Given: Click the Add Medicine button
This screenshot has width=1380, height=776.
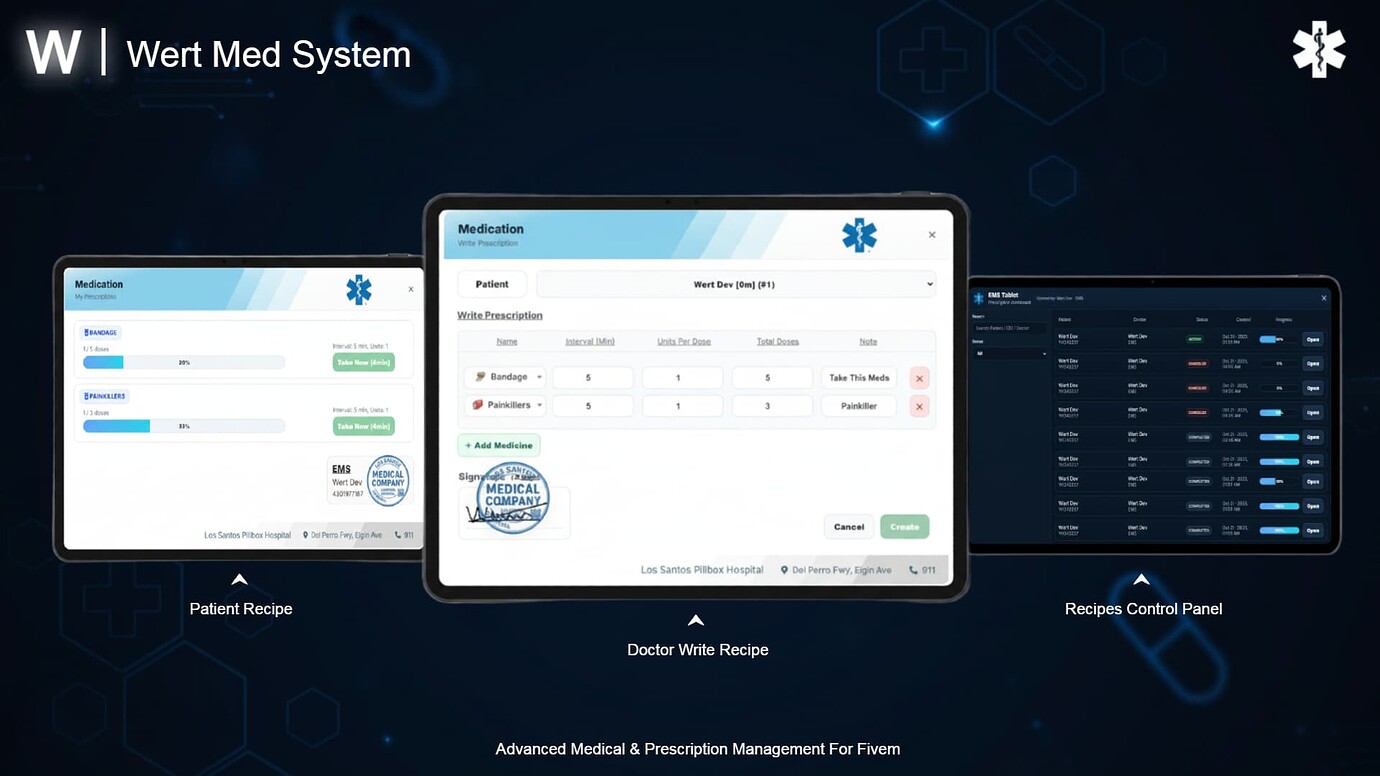Looking at the screenshot, I should tap(498, 444).
